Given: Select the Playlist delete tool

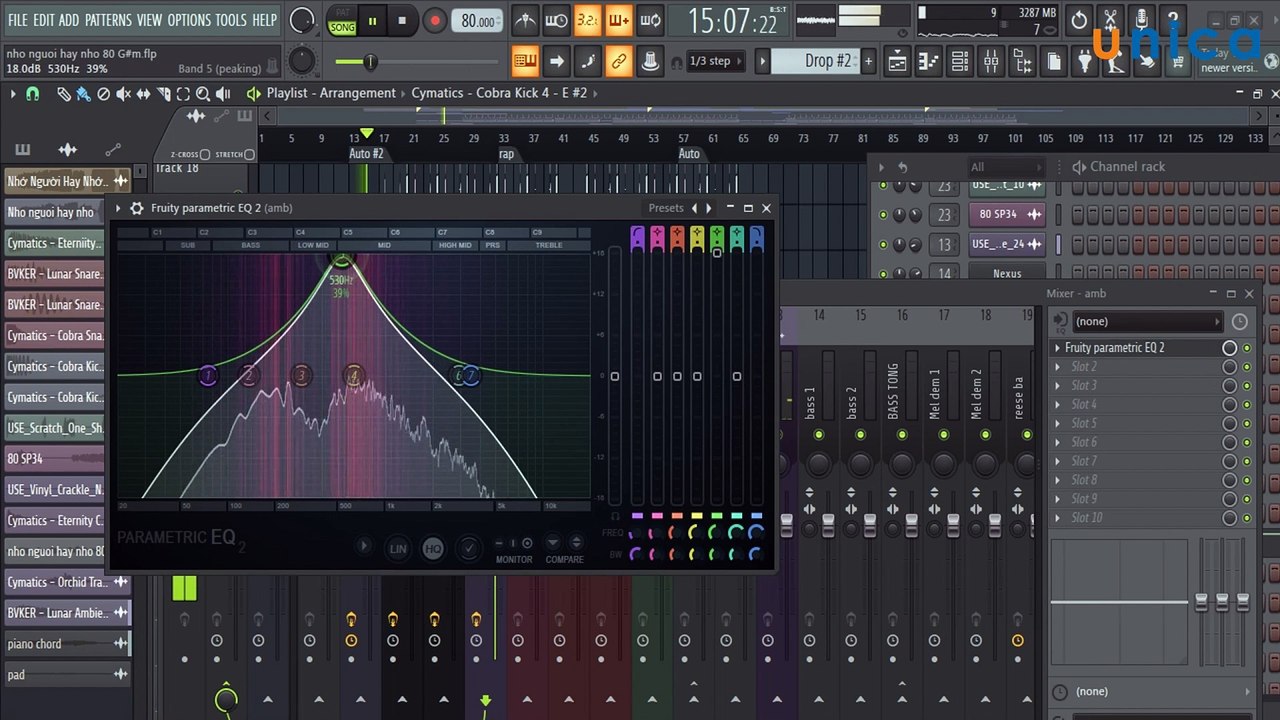Looking at the screenshot, I should click(x=103, y=94).
